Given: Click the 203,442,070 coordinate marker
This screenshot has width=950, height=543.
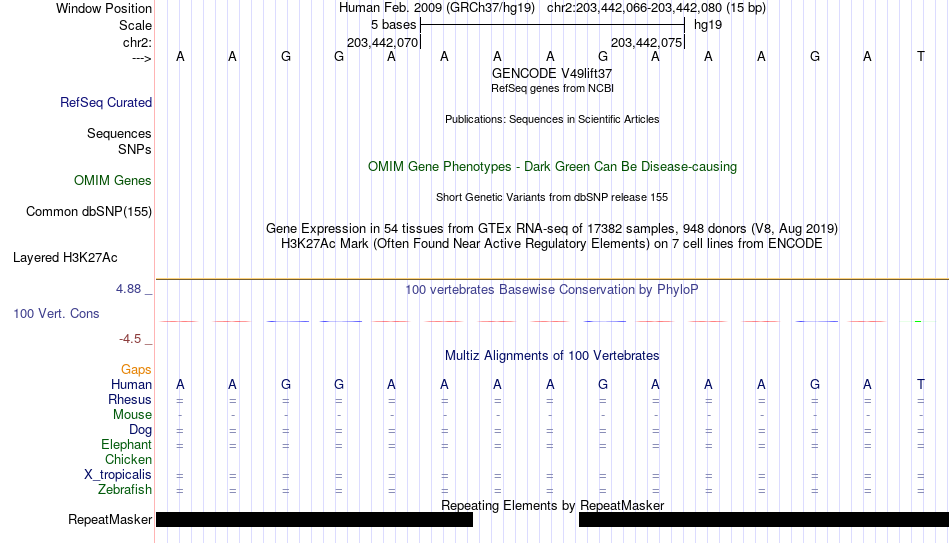Looking at the screenshot, I should (382, 42).
